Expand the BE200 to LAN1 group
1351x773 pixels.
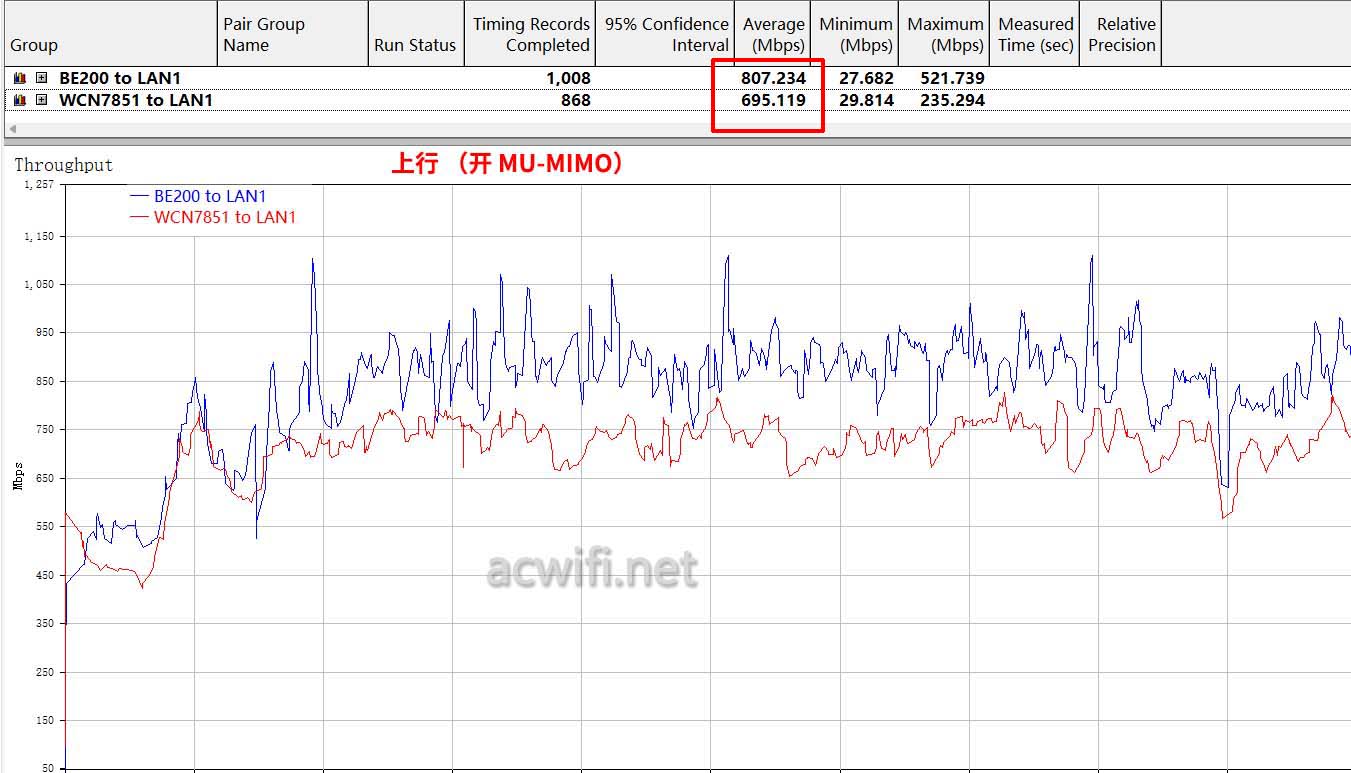(41, 78)
